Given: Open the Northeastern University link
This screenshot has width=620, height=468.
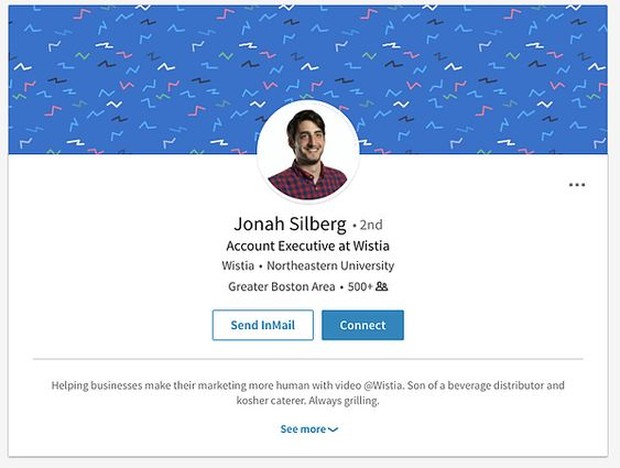Looking at the screenshot, I should pyautogui.click(x=330, y=266).
